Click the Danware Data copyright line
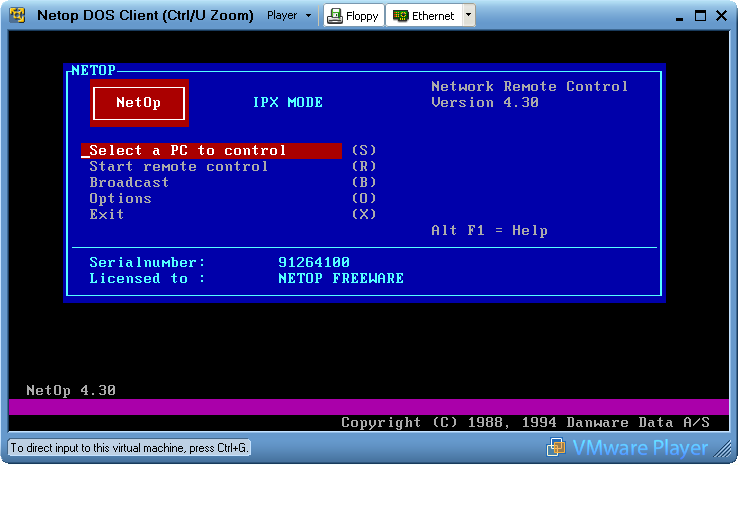 [525, 423]
